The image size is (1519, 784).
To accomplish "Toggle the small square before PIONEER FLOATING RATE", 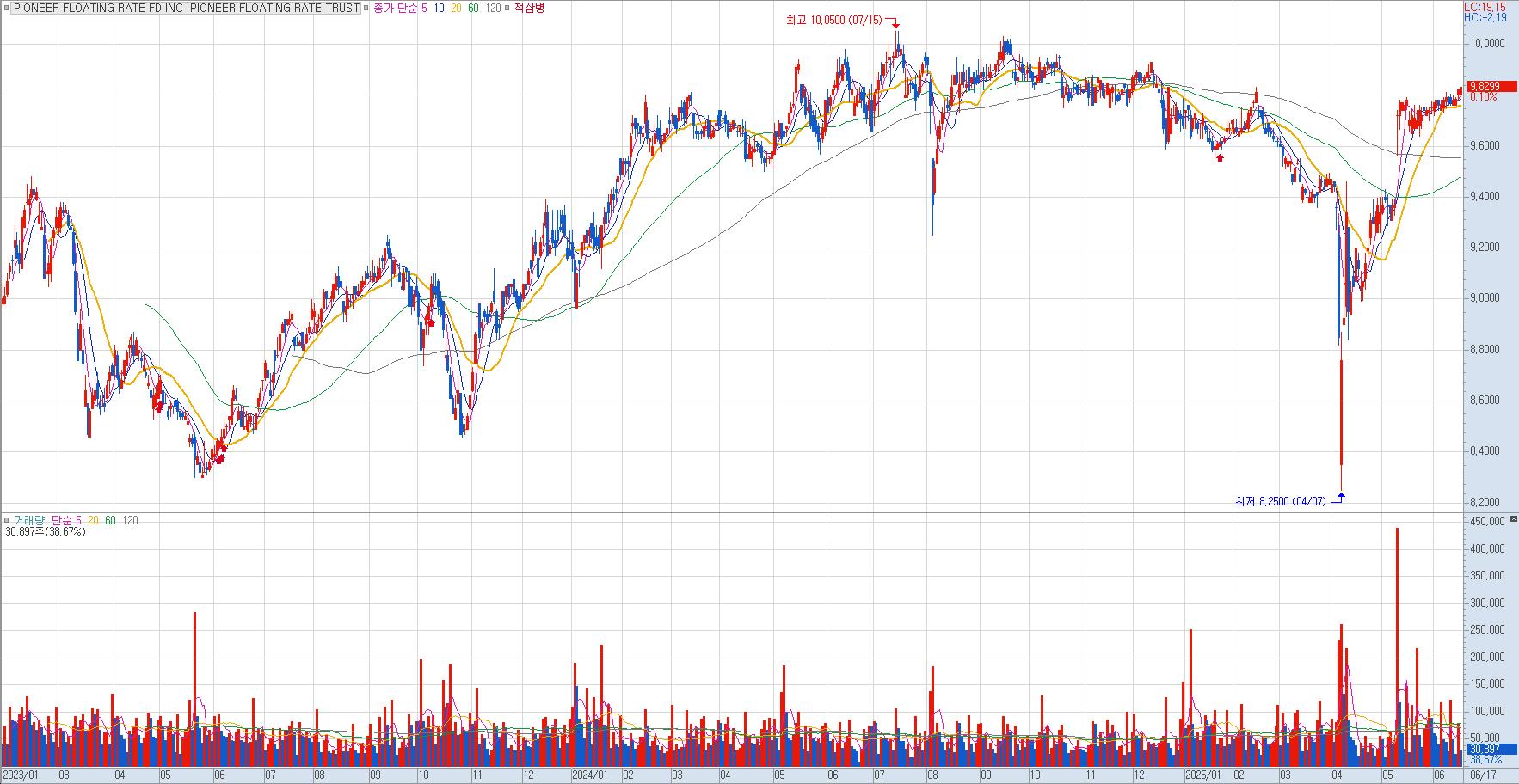I will pos(7,8).
